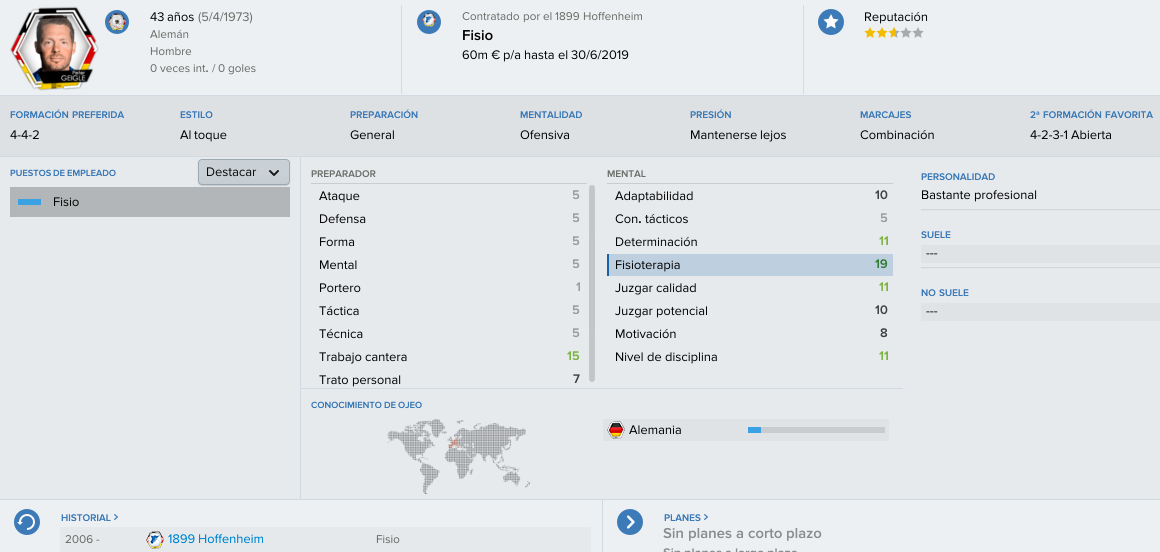Click the blue Fisio role indicator bar
The image size is (1160, 552).
pos(29,202)
